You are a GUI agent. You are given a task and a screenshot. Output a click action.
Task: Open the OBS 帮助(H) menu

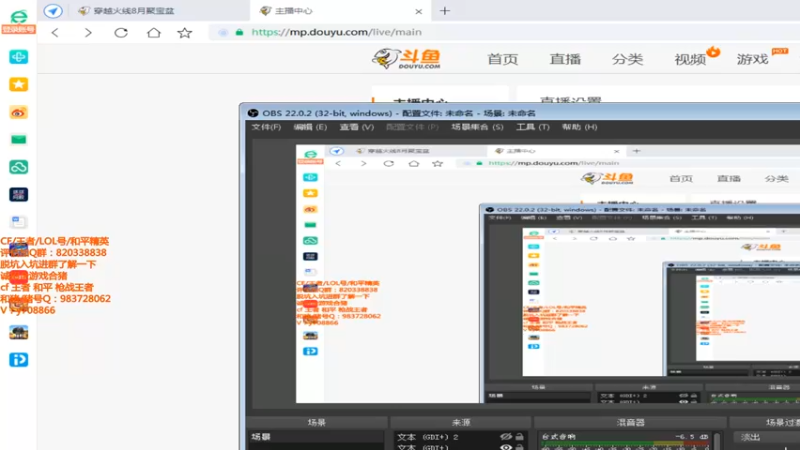[x=579, y=127]
